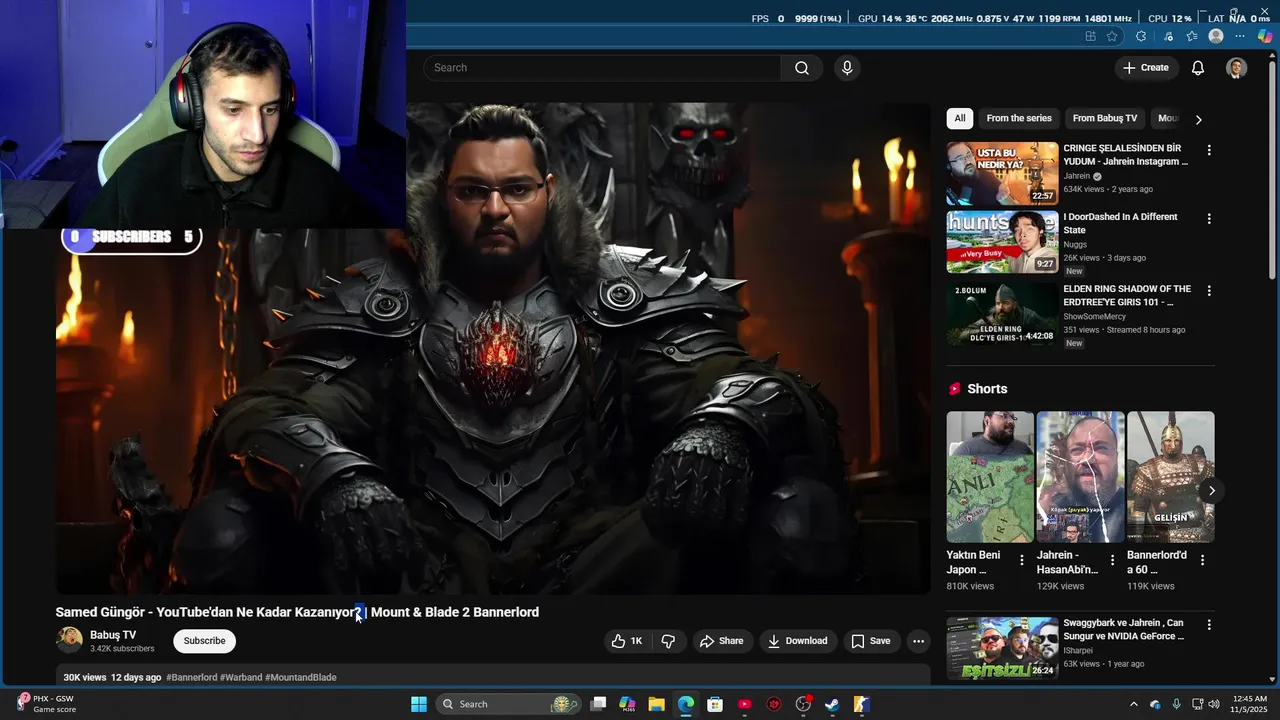Dislike the video with thumbs-down icon

coord(668,641)
